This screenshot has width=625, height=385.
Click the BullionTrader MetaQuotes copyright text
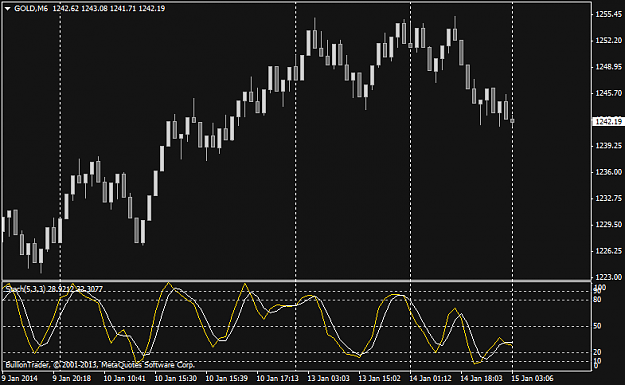pos(100,365)
